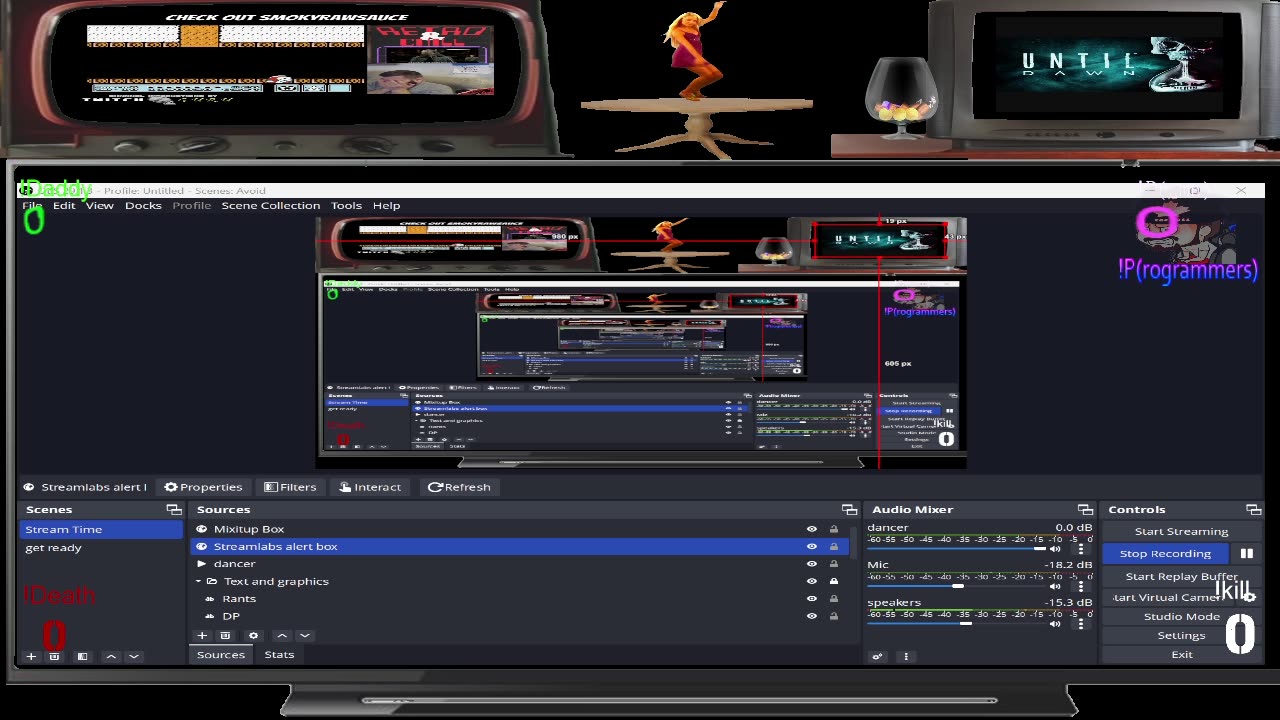Pause the recording
The height and width of the screenshot is (720, 1280).
point(1247,553)
